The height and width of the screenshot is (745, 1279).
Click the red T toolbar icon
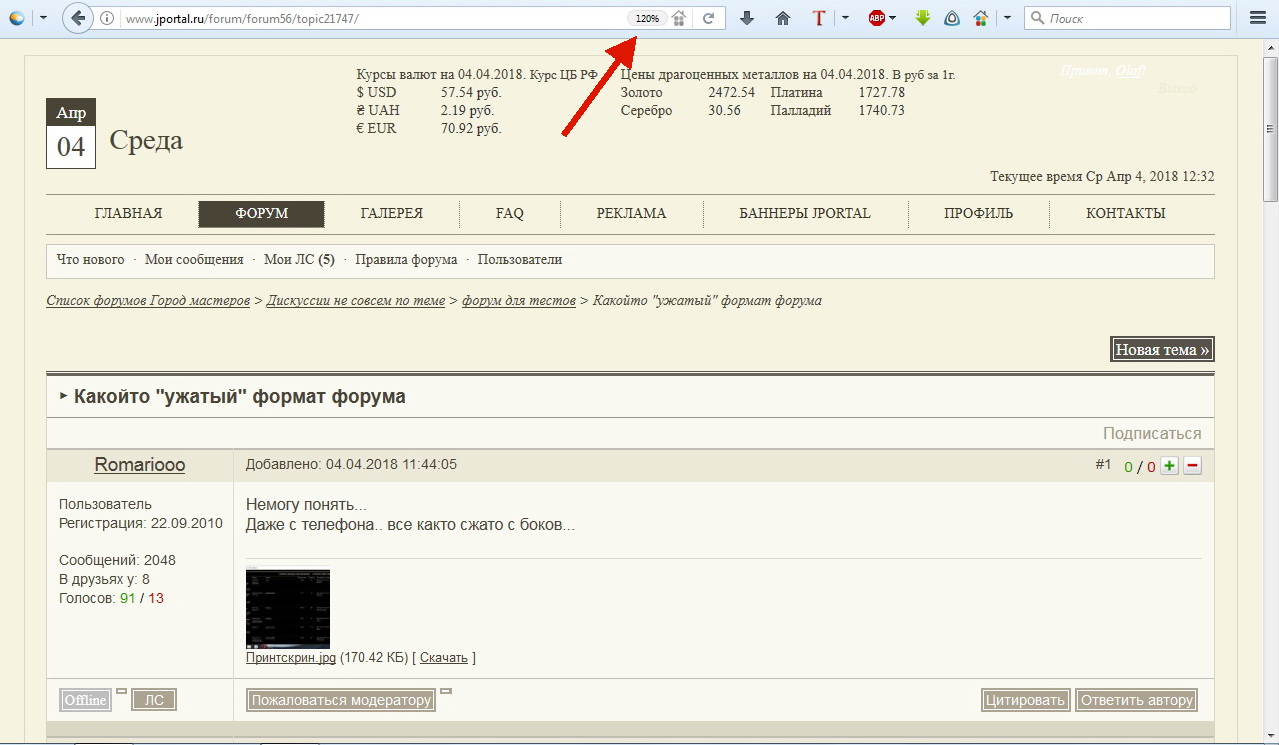[819, 18]
